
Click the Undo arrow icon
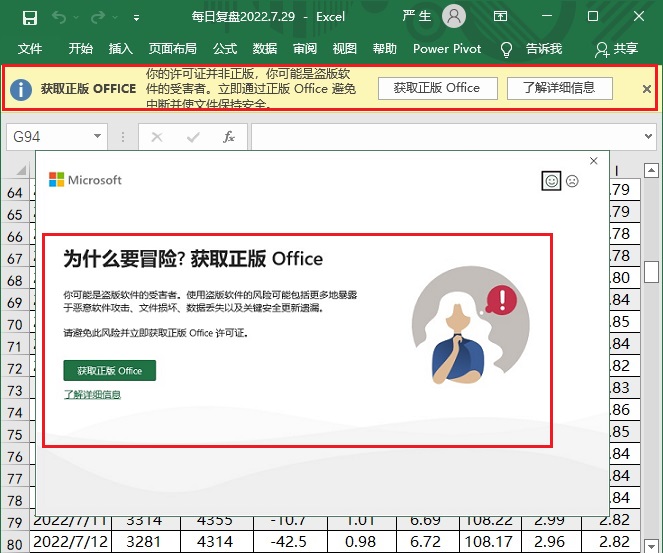pos(59,17)
